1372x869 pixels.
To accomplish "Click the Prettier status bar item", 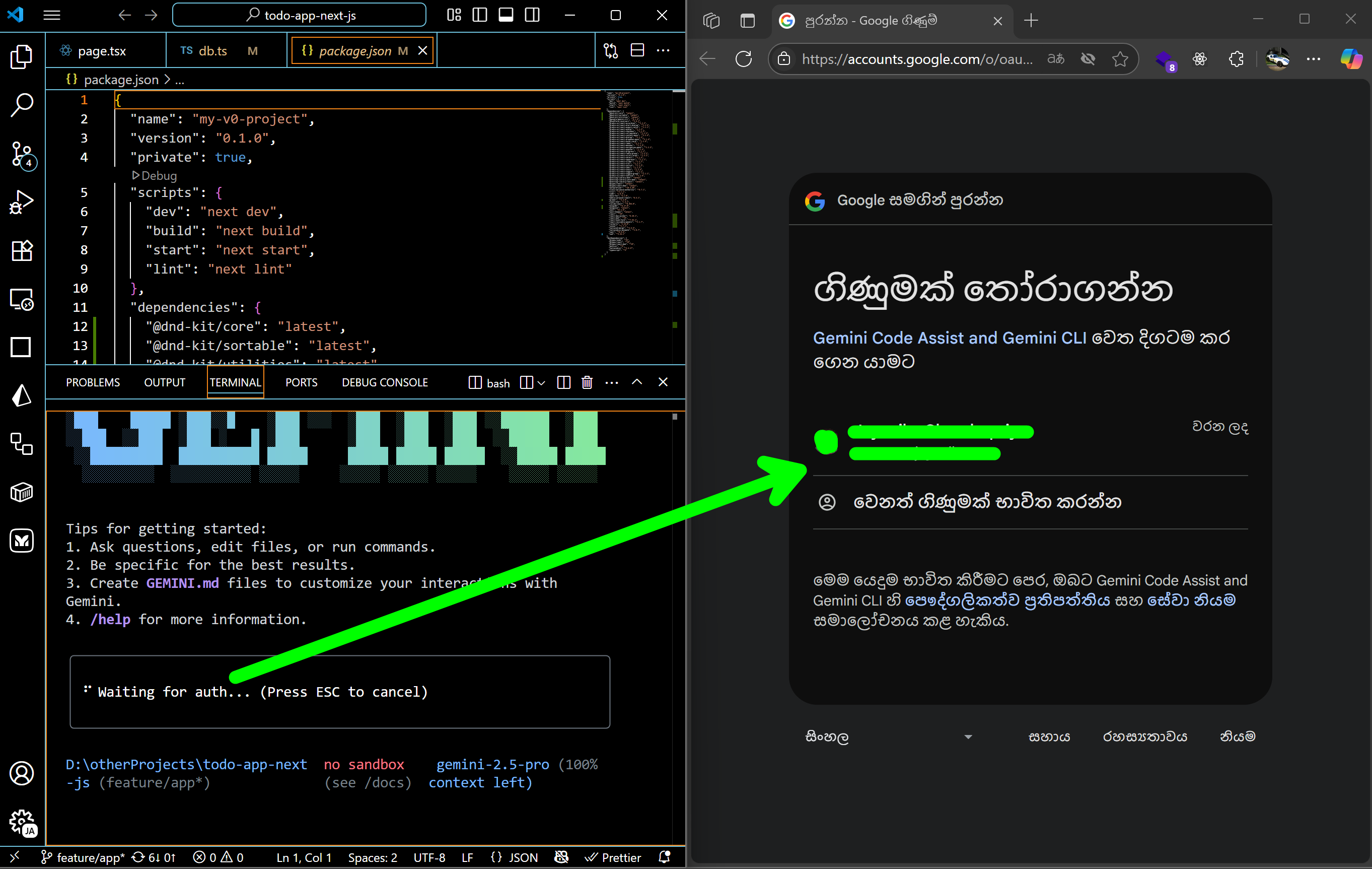I will [x=613, y=857].
